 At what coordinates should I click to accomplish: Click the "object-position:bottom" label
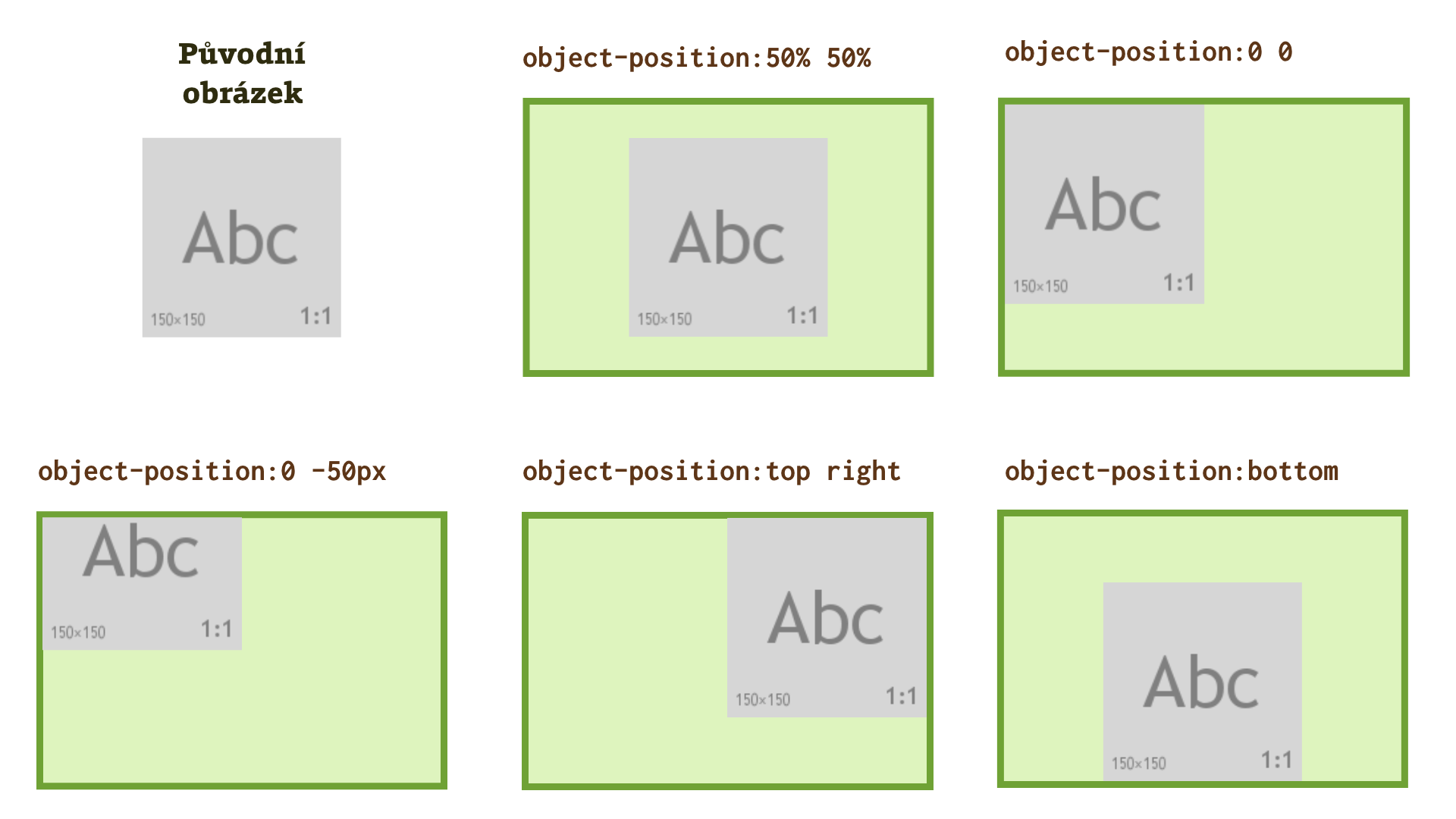(1171, 472)
